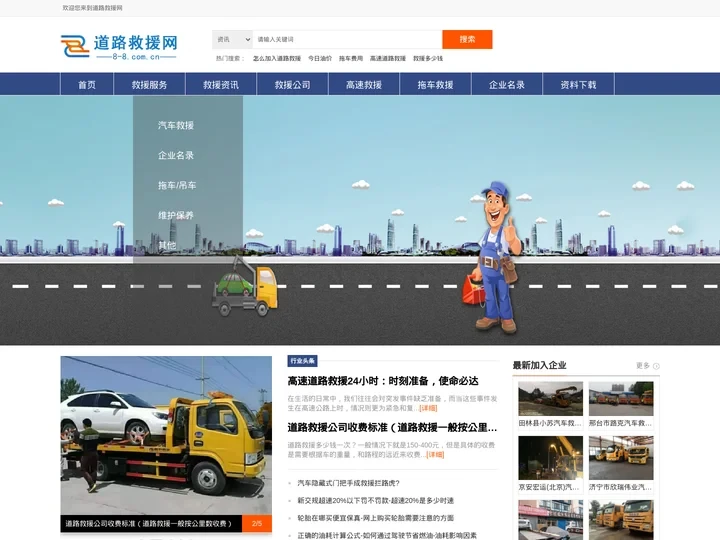Open the yellow tow truck slideshow image
The width and height of the screenshot is (720, 540).
pyautogui.click(x=166, y=435)
